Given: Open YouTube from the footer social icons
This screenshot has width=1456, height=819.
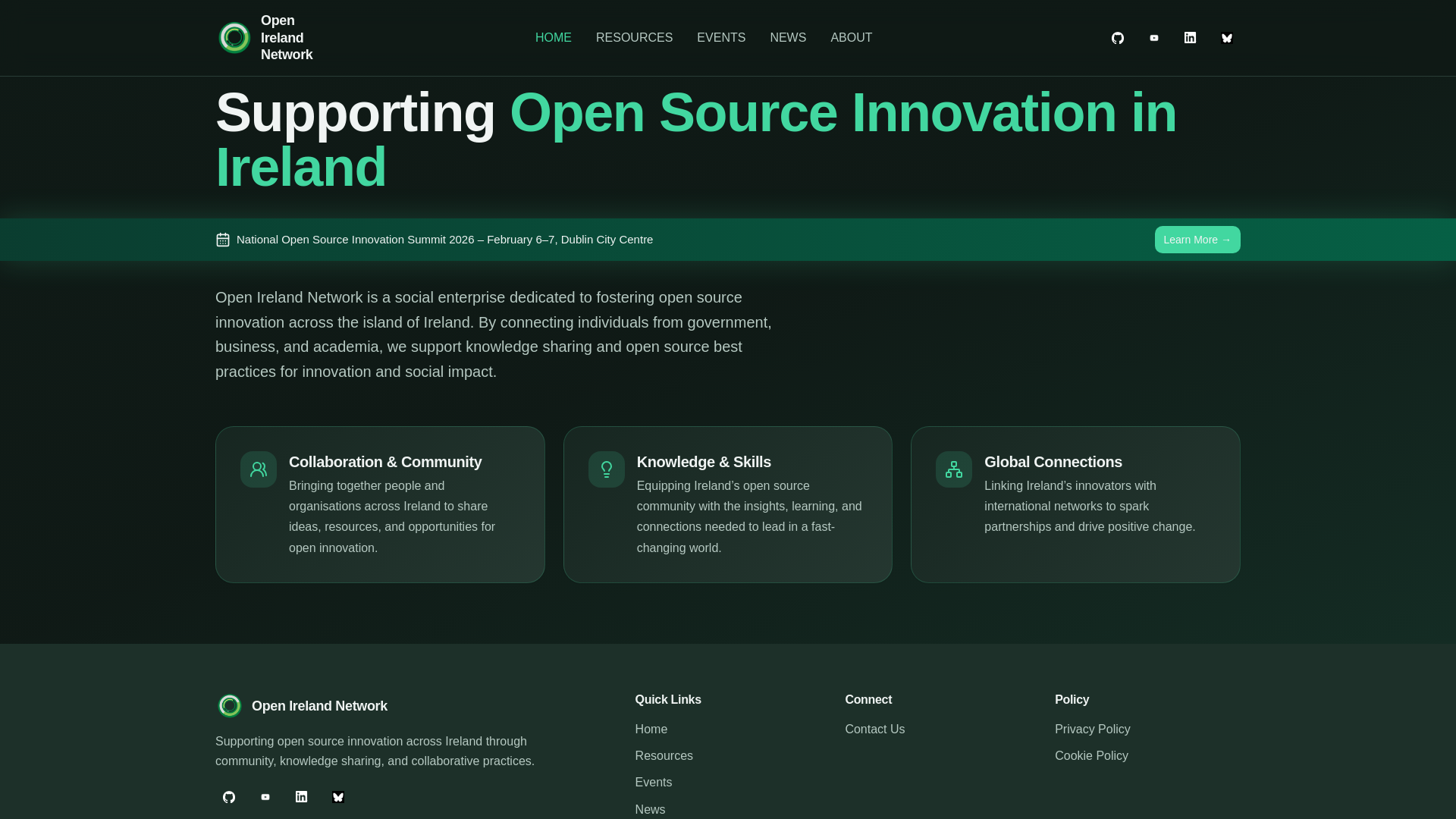Looking at the screenshot, I should click(265, 797).
